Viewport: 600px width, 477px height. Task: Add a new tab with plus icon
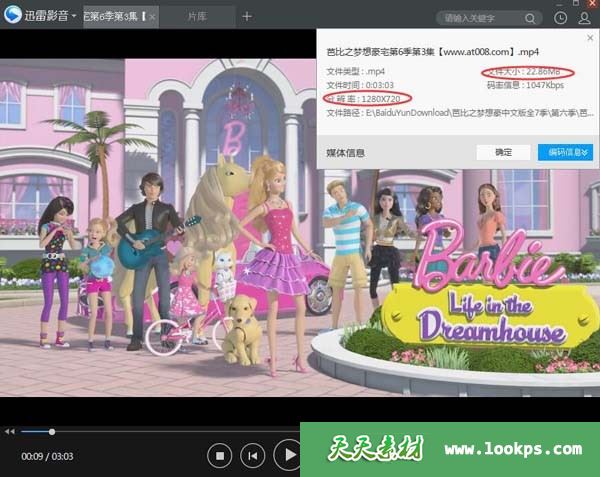click(247, 16)
